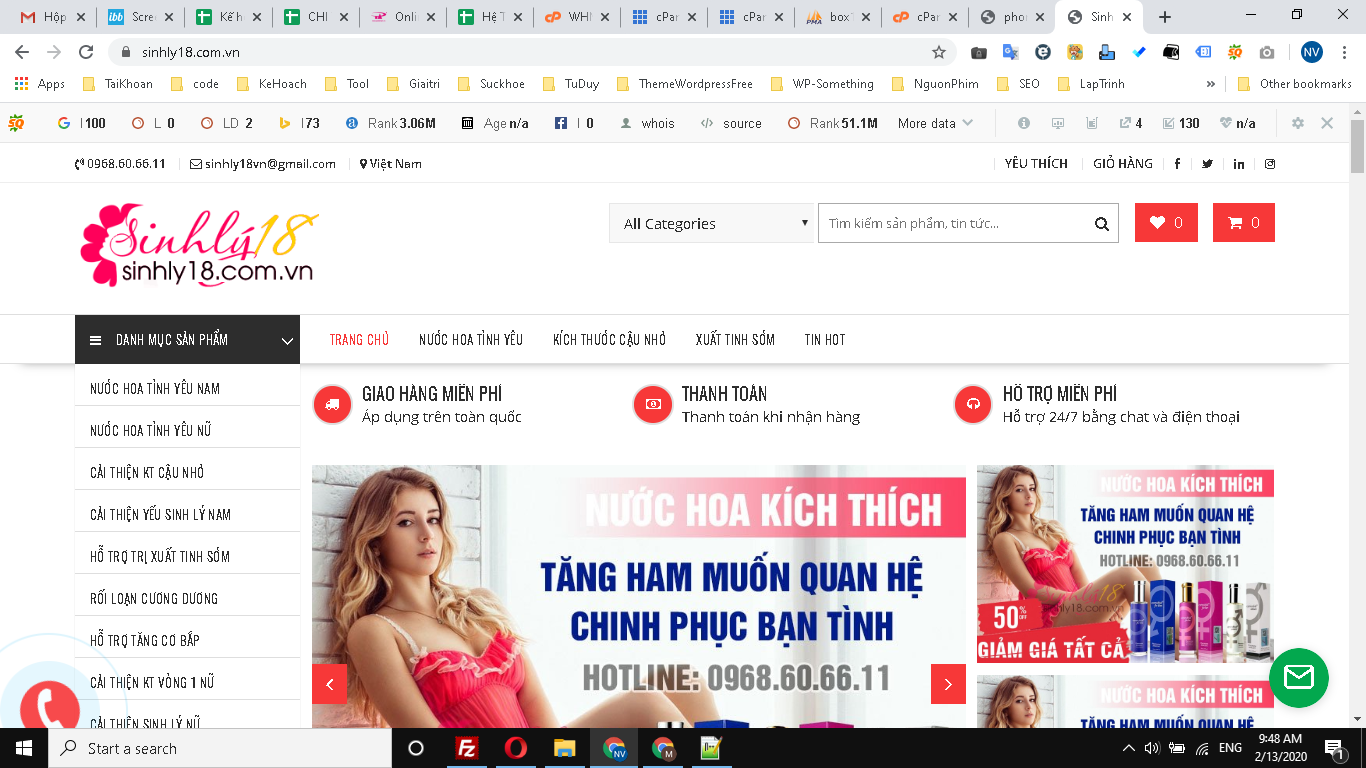Click the sinhly18vn@gmail.com email link
The width and height of the screenshot is (1366, 768).
tap(263, 164)
